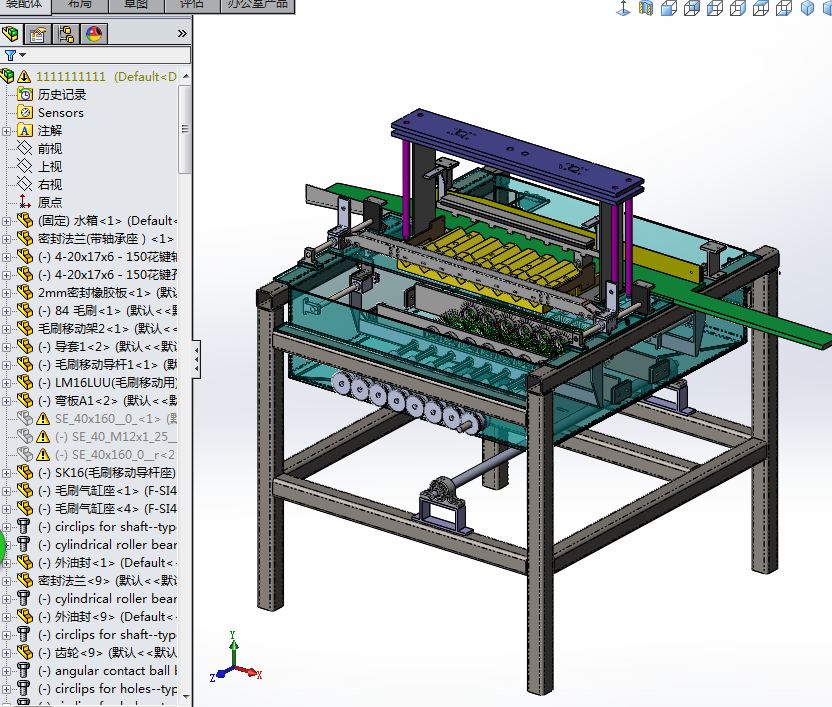This screenshot has height=707, width=832.
Task: Click the warning icon beside SE_40_M12x1_25_
Action: 43,437
